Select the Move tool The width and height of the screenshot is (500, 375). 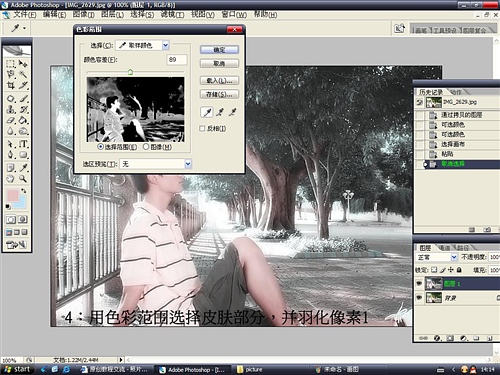point(23,63)
